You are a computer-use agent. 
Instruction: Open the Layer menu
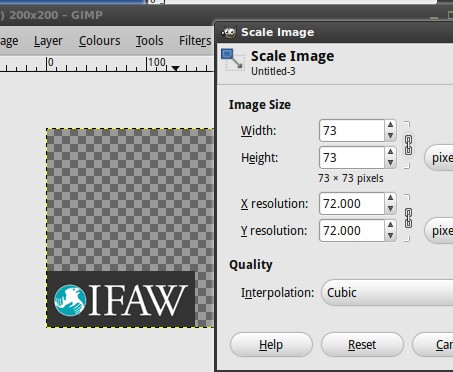pos(48,41)
